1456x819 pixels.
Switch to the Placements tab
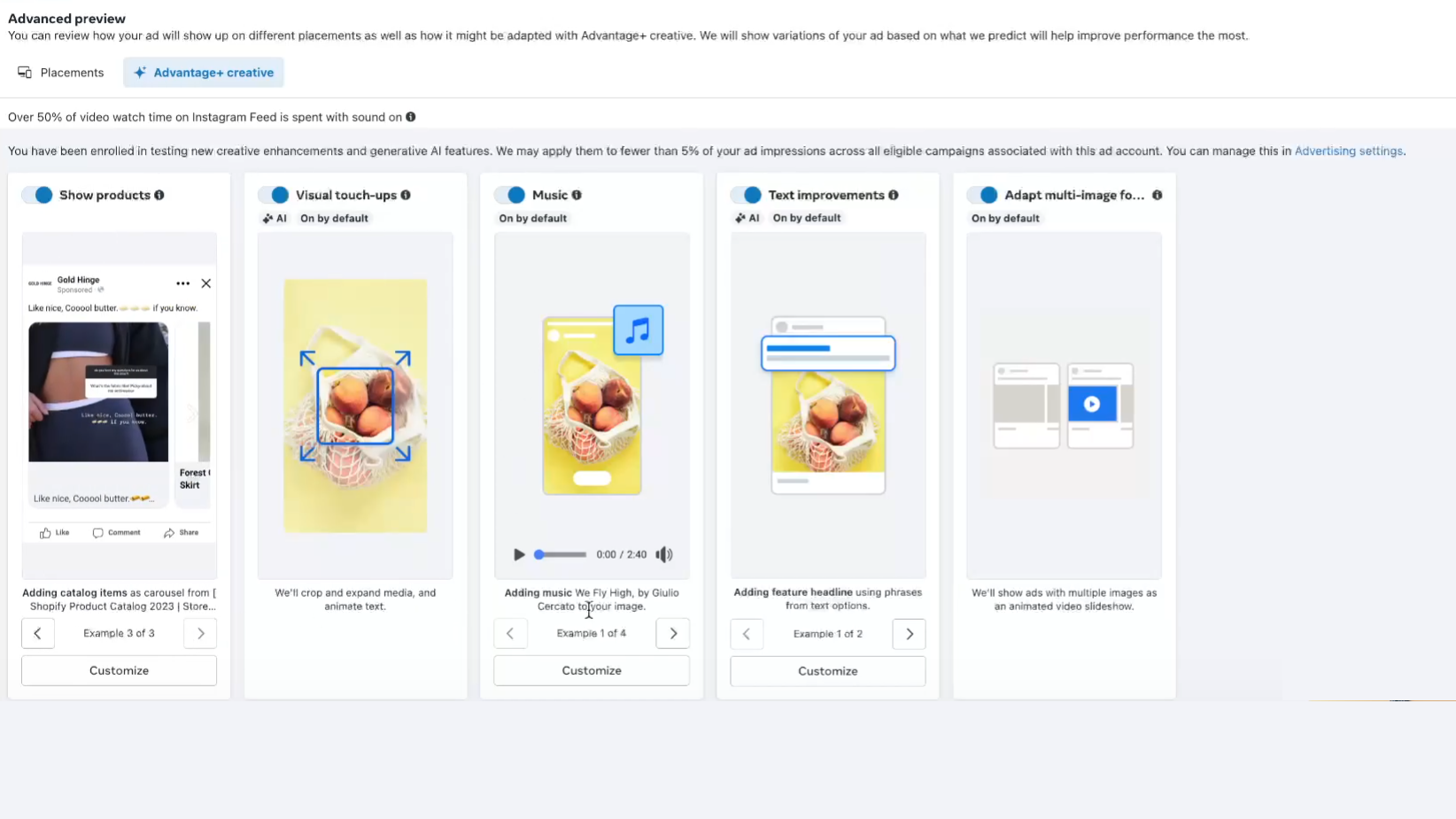tap(61, 73)
